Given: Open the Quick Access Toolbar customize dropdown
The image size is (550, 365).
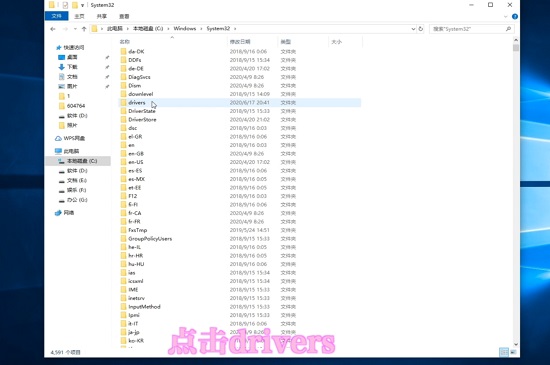Looking at the screenshot, I should (x=82, y=5).
